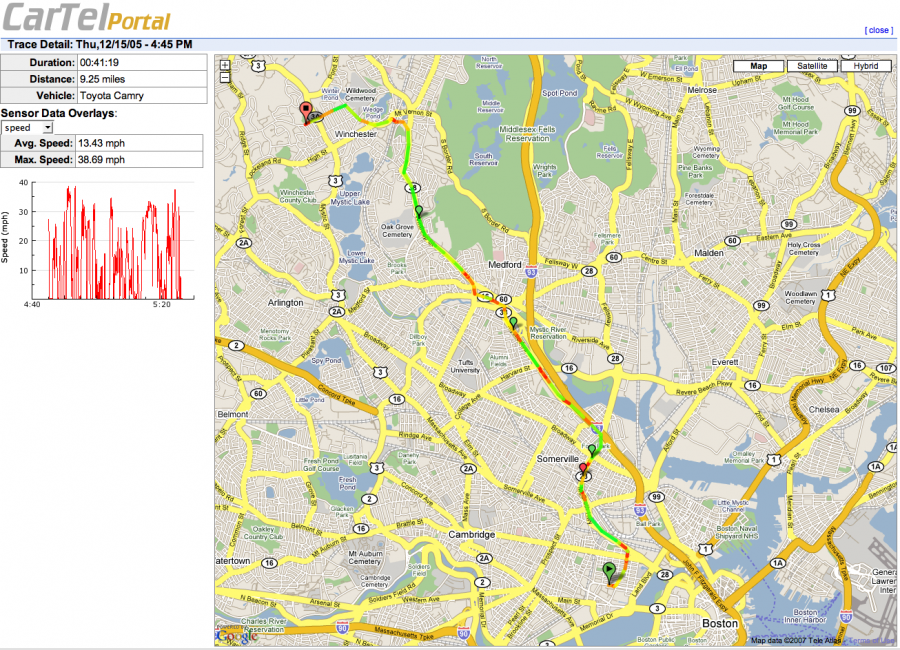Viewport: 900px width, 650px height.
Task: Click the Oakley Country Club label
Action: (263, 533)
